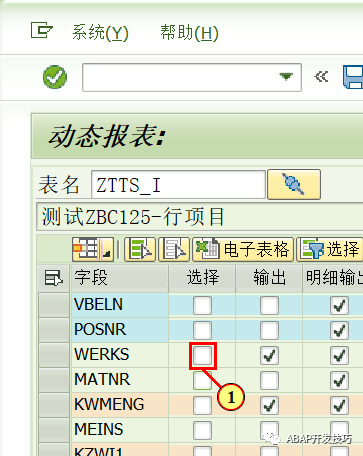The image size is (363, 456).
Task: Select the row header for MEINS
Action: tap(54, 430)
